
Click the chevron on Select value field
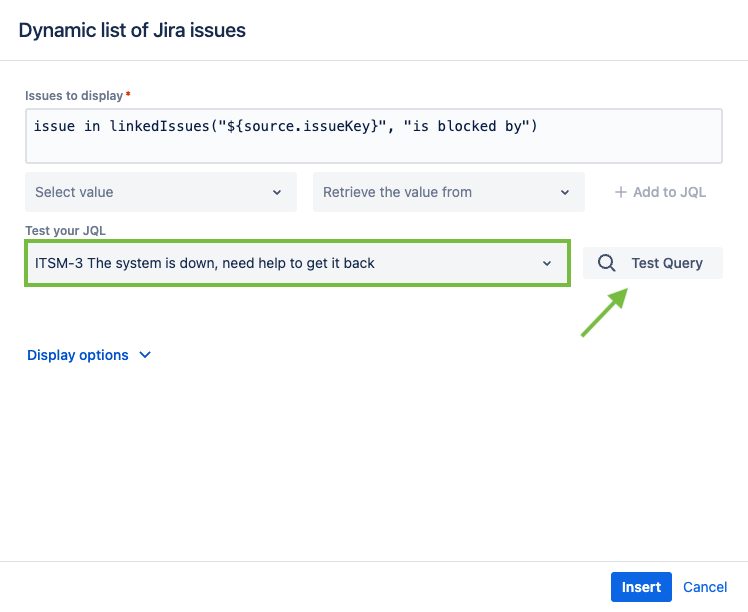coord(277,192)
